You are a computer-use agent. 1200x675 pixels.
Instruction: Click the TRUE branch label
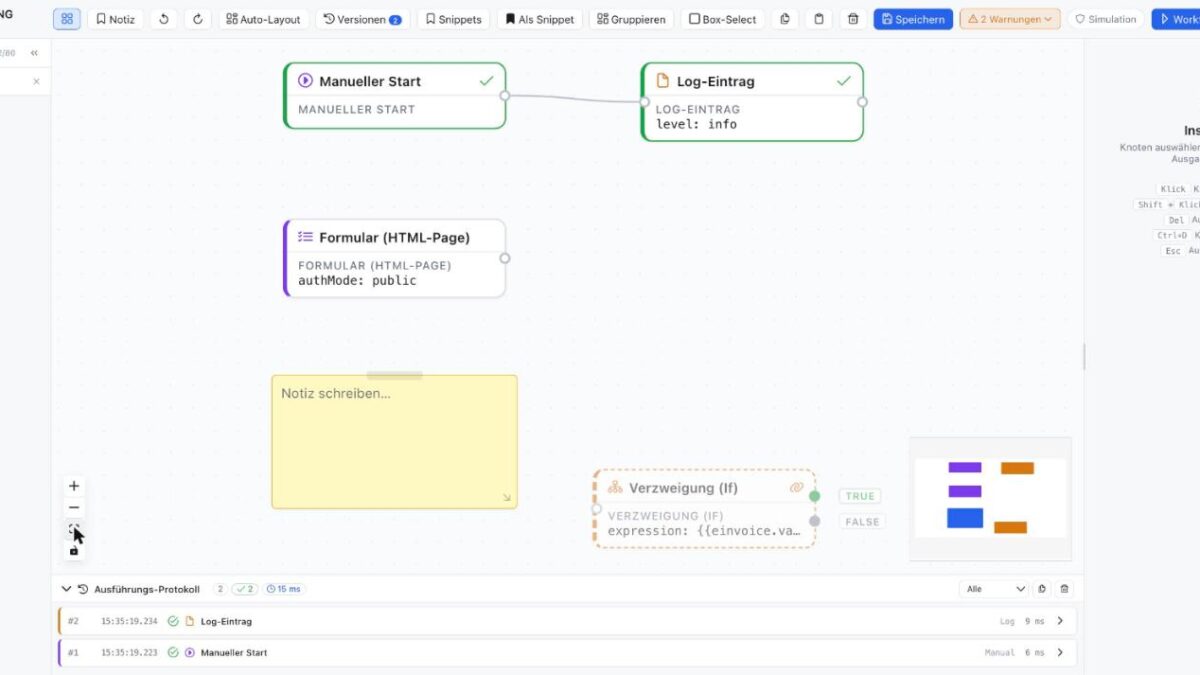[x=860, y=496]
